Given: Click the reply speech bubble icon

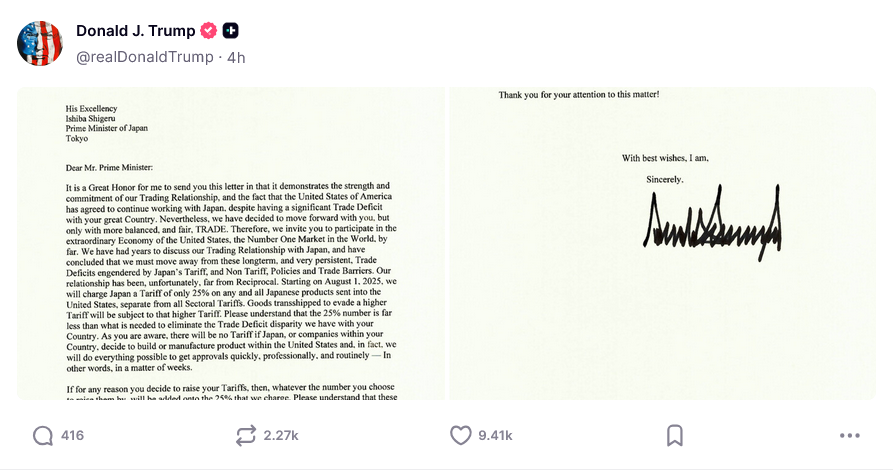Looking at the screenshot, I should pos(43,436).
